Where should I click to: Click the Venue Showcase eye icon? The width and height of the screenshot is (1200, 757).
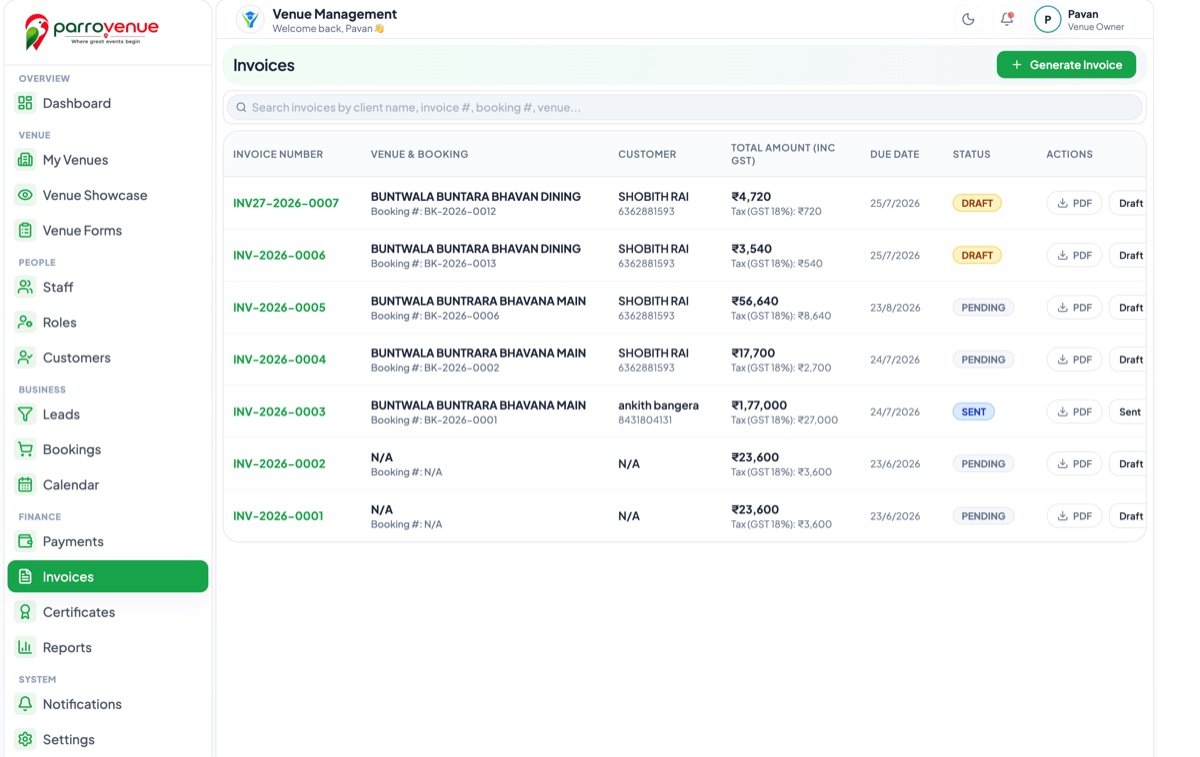tap(26, 195)
